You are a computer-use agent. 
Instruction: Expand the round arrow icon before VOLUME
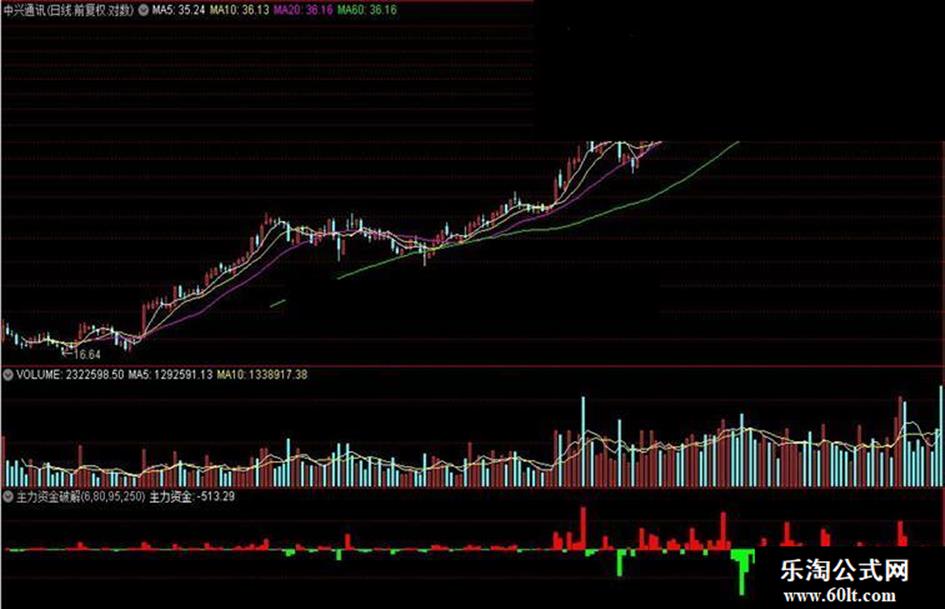(8, 374)
